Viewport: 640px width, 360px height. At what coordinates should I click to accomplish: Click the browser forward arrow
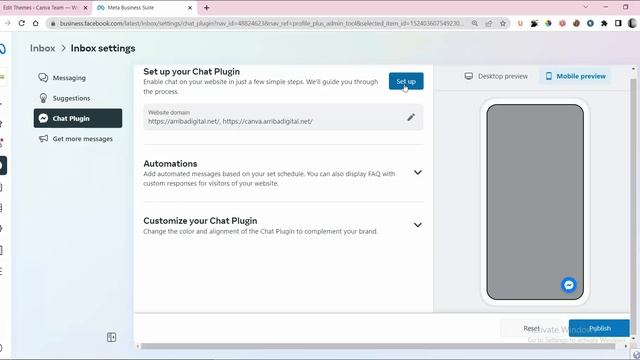pos(7,23)
